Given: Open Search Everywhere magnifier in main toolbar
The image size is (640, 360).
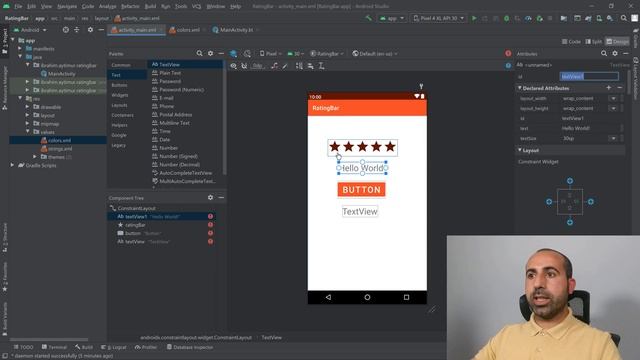Looking at the screenshot, I should [624, 18].
